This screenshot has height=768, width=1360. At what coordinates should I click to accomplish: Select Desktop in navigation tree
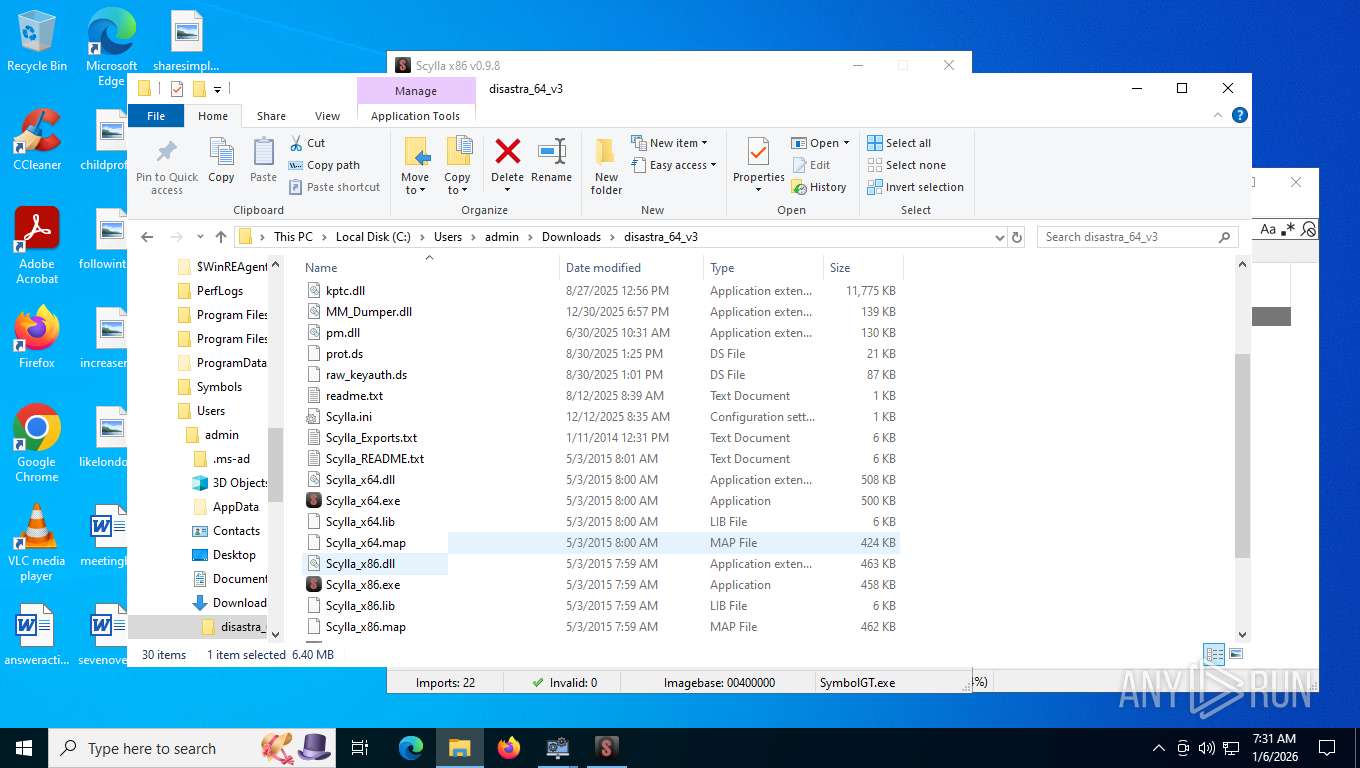coord(234,555)
